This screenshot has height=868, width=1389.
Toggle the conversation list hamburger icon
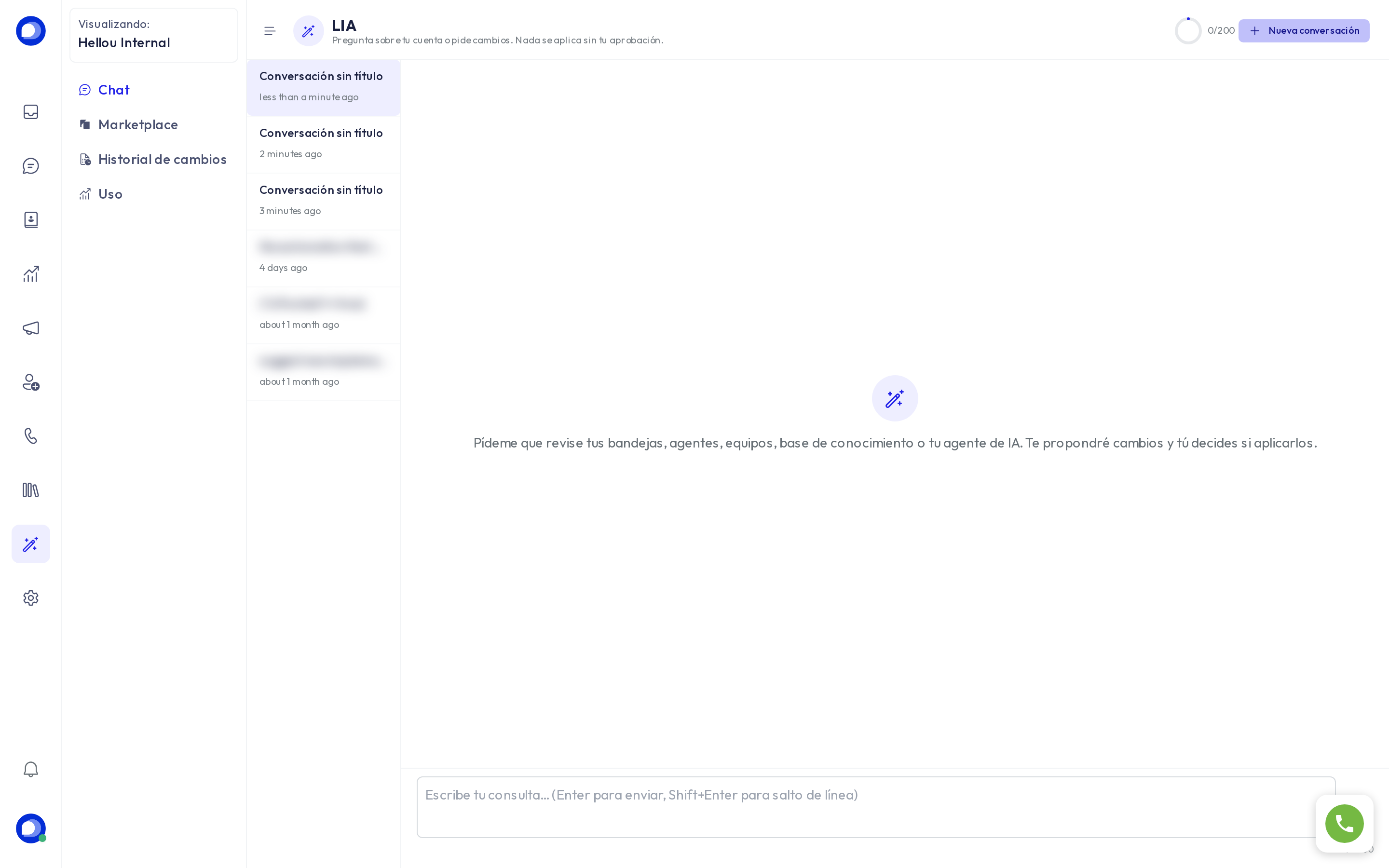(x=270, y=31)
